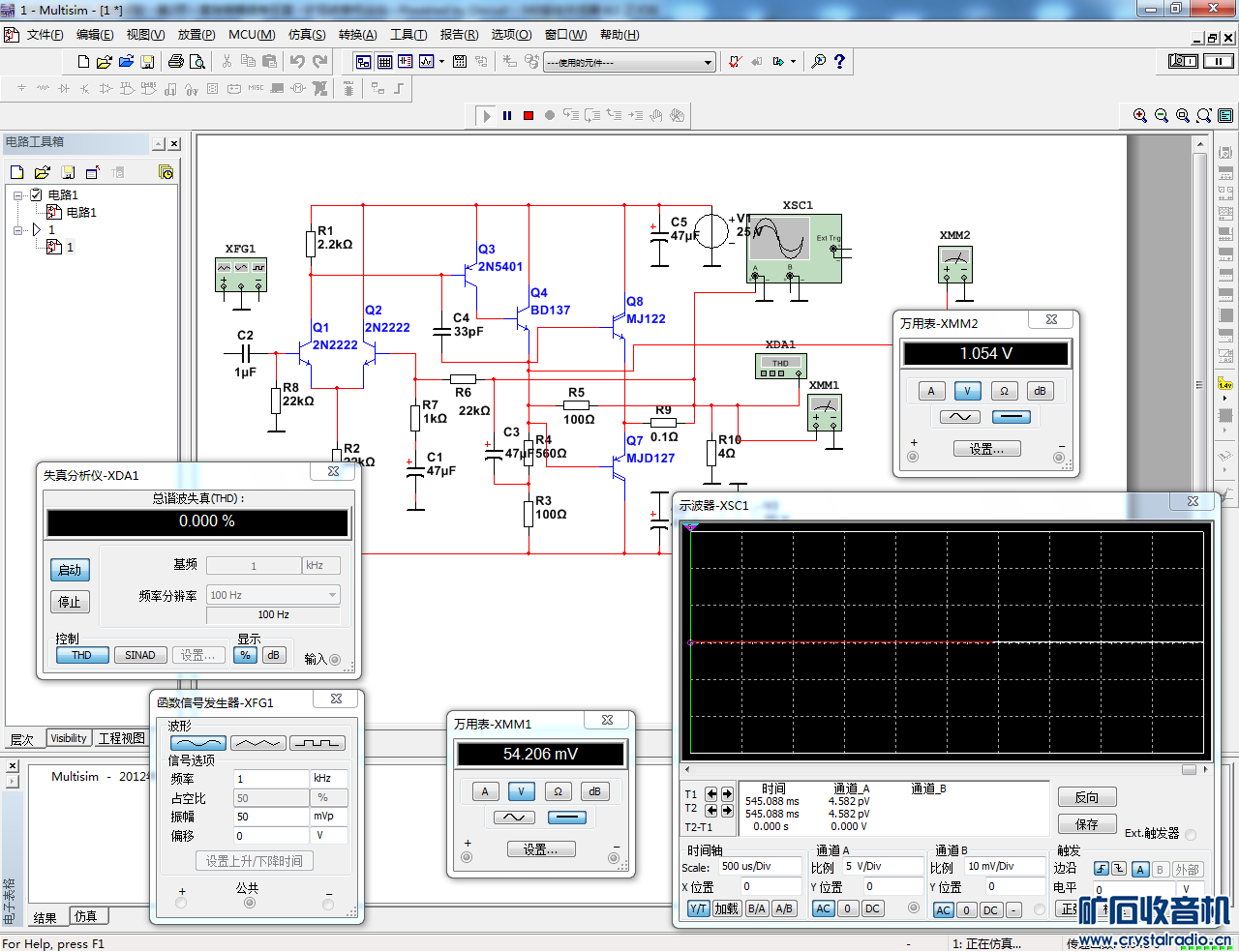Collapse the 电路1 tree node
Viewport: 1239px width, 952px height.
[18, 195]
